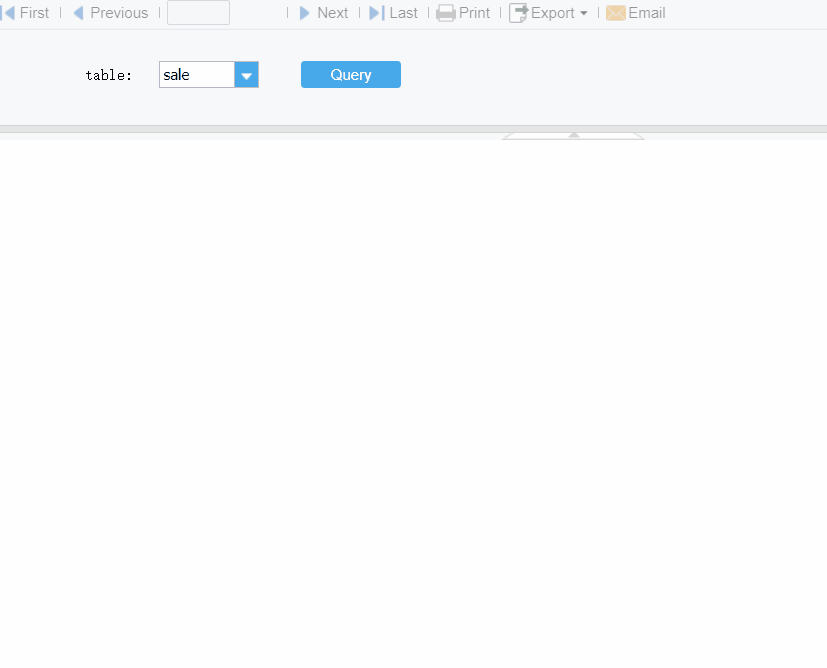Screen dimensions: 827x668
Task: Click the Next text label
Action: pyautogui.click(x=333, y=12)
